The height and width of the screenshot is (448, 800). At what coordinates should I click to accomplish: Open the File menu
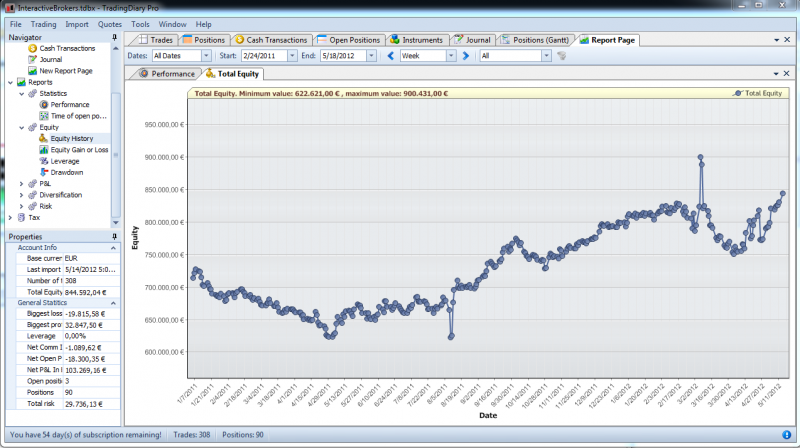[16, 24]
